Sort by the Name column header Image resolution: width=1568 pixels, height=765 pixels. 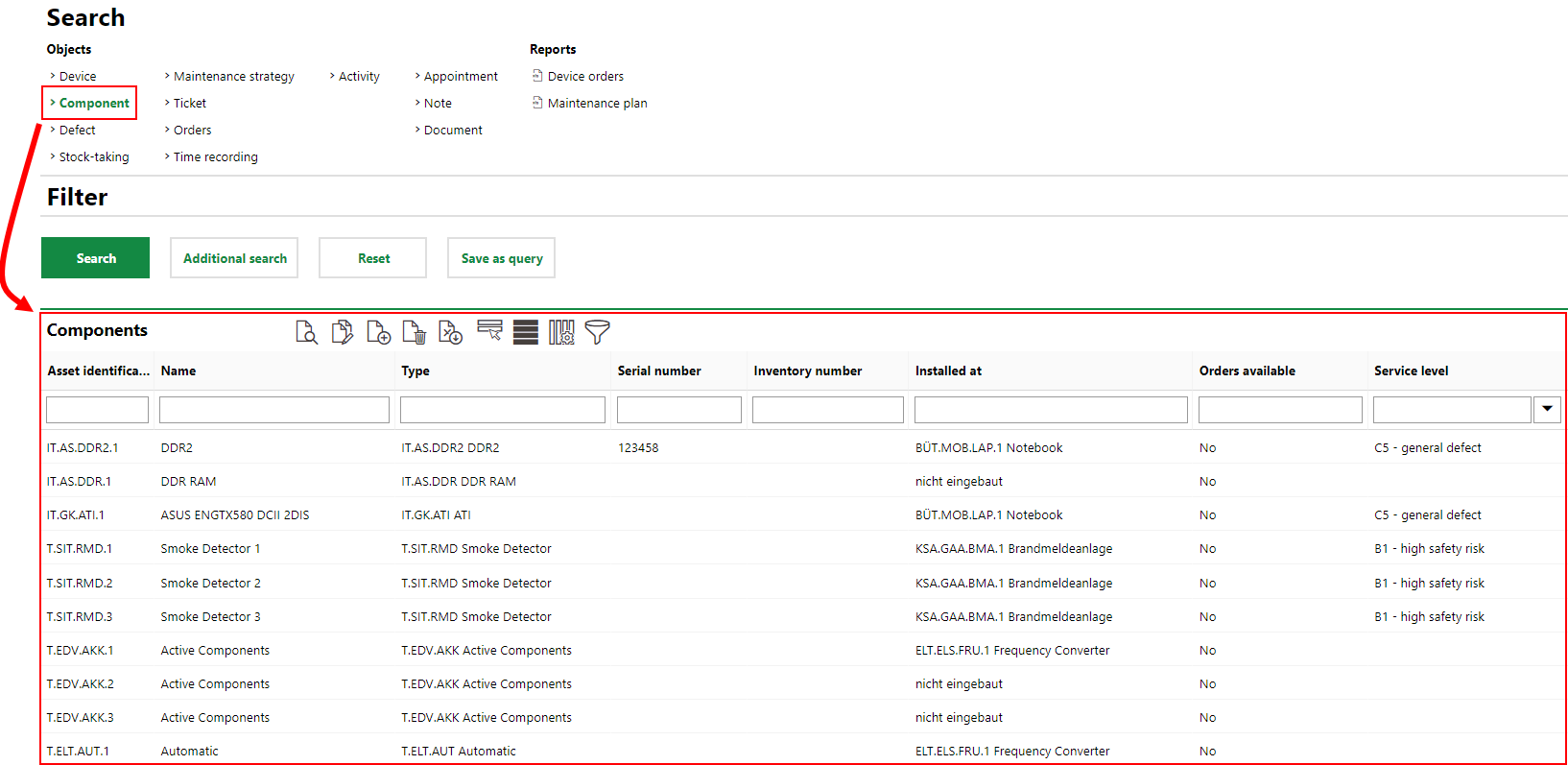[178, 371]
